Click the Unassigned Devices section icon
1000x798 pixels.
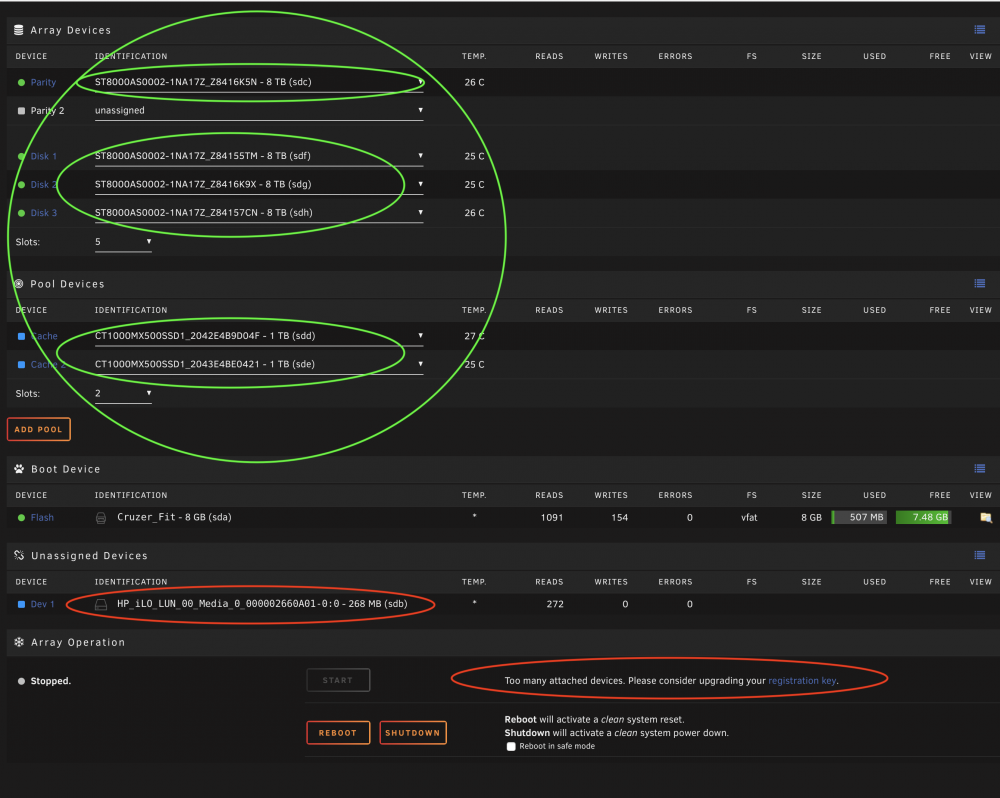click(19, 556)
